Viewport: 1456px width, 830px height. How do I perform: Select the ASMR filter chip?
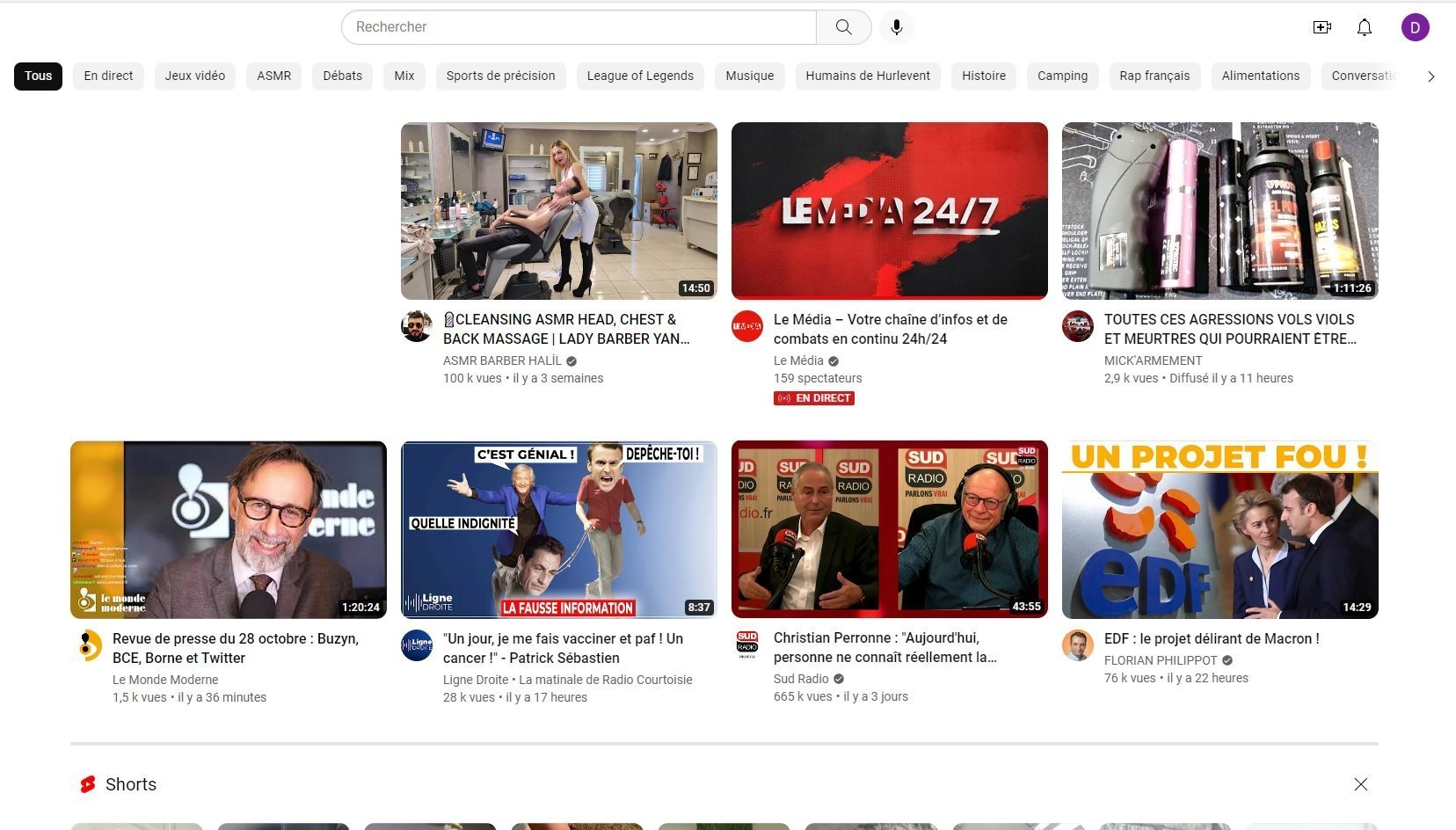tap(274, 76)
